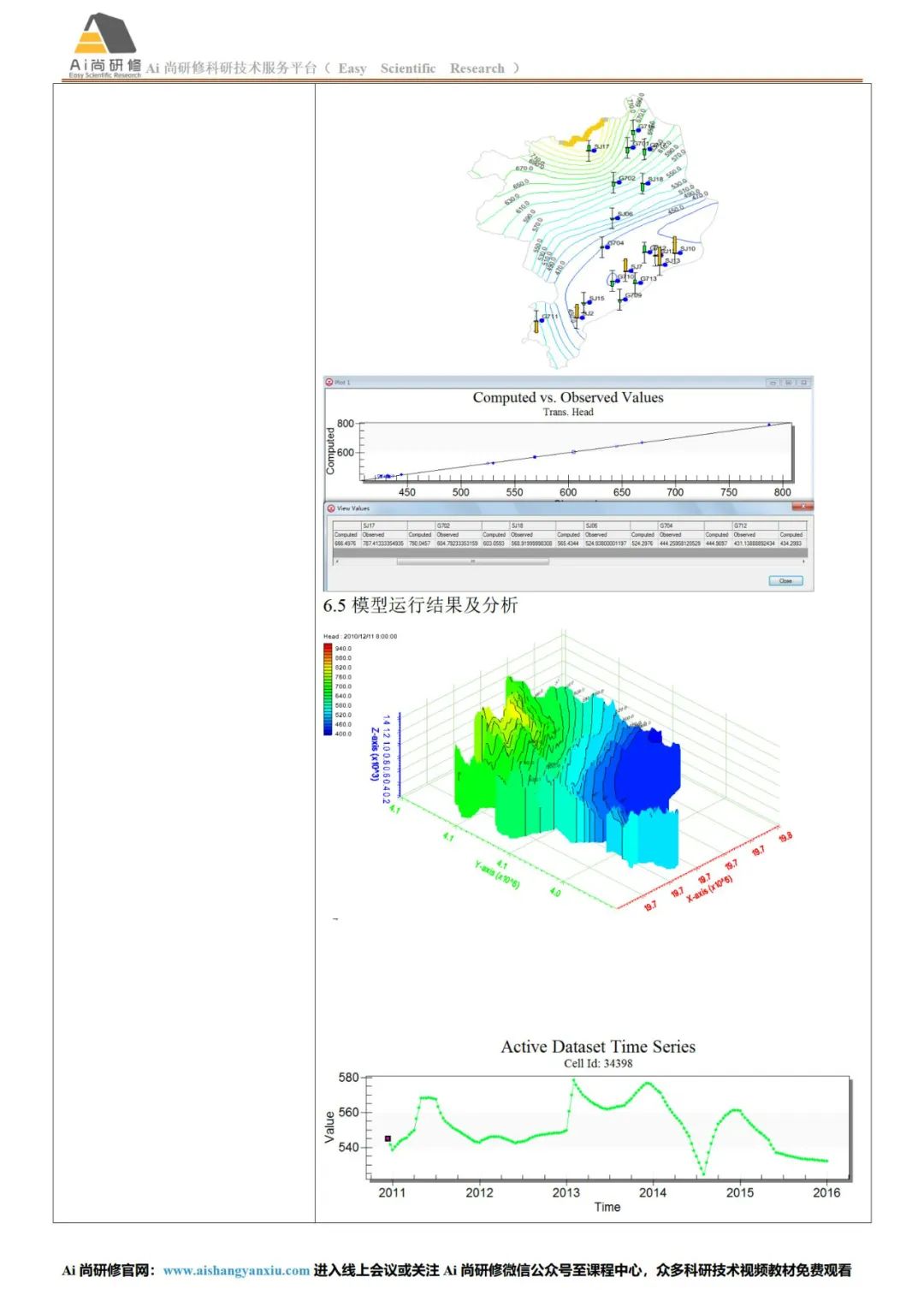The image size is (924, 1307).
Task: Select the SJ17 column header in table
Action: click(384, 526)
